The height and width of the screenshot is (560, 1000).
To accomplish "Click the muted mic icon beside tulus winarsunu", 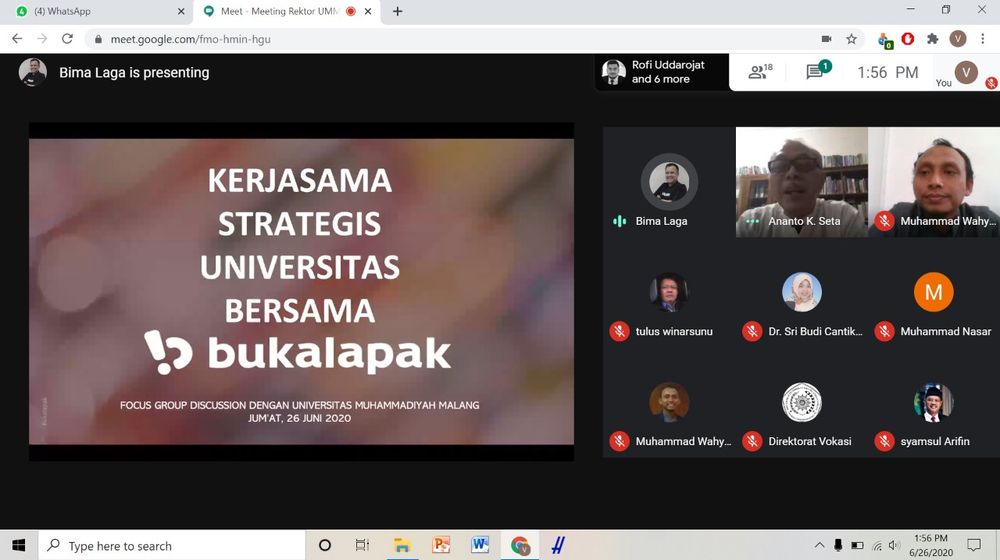I will [619, 331].
